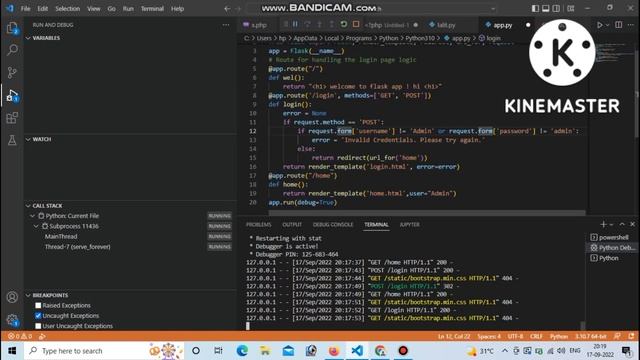Open the Run menu
The width and height of the screenshot is (640, 360).
pyautogui.click(x=128, y=9)
